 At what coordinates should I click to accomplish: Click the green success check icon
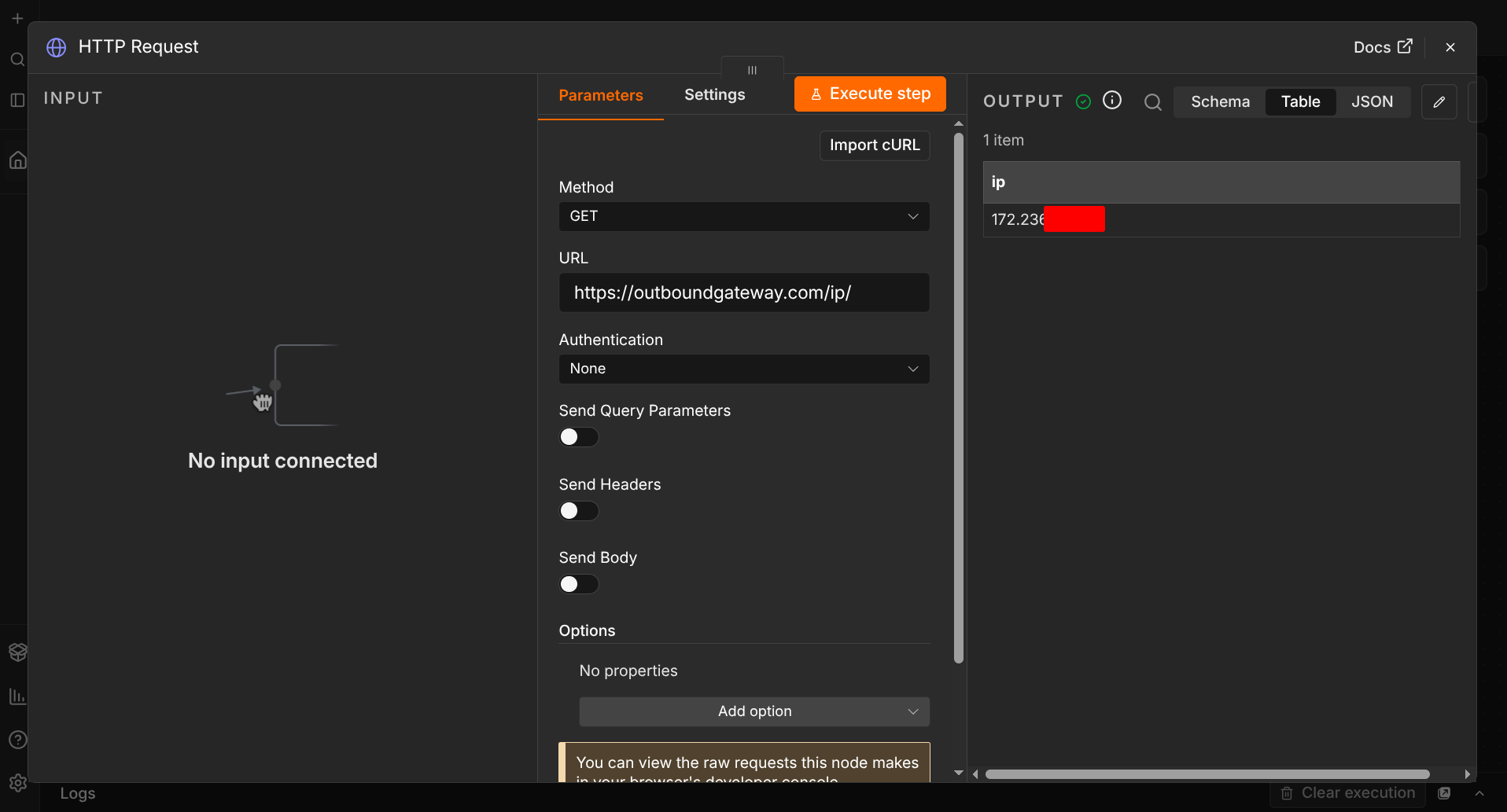click(1083, 101)
